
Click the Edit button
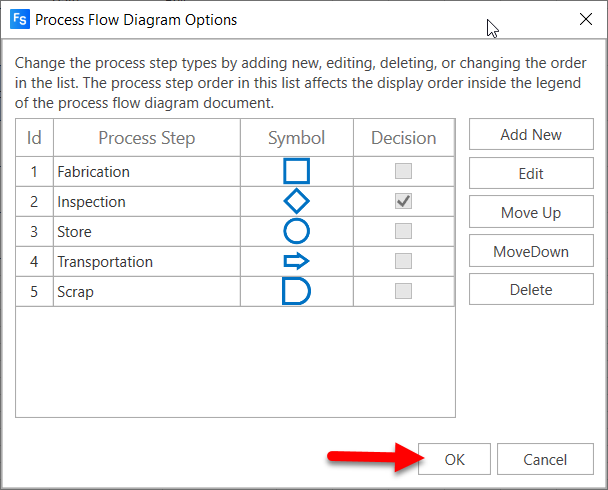coord(531,173)
